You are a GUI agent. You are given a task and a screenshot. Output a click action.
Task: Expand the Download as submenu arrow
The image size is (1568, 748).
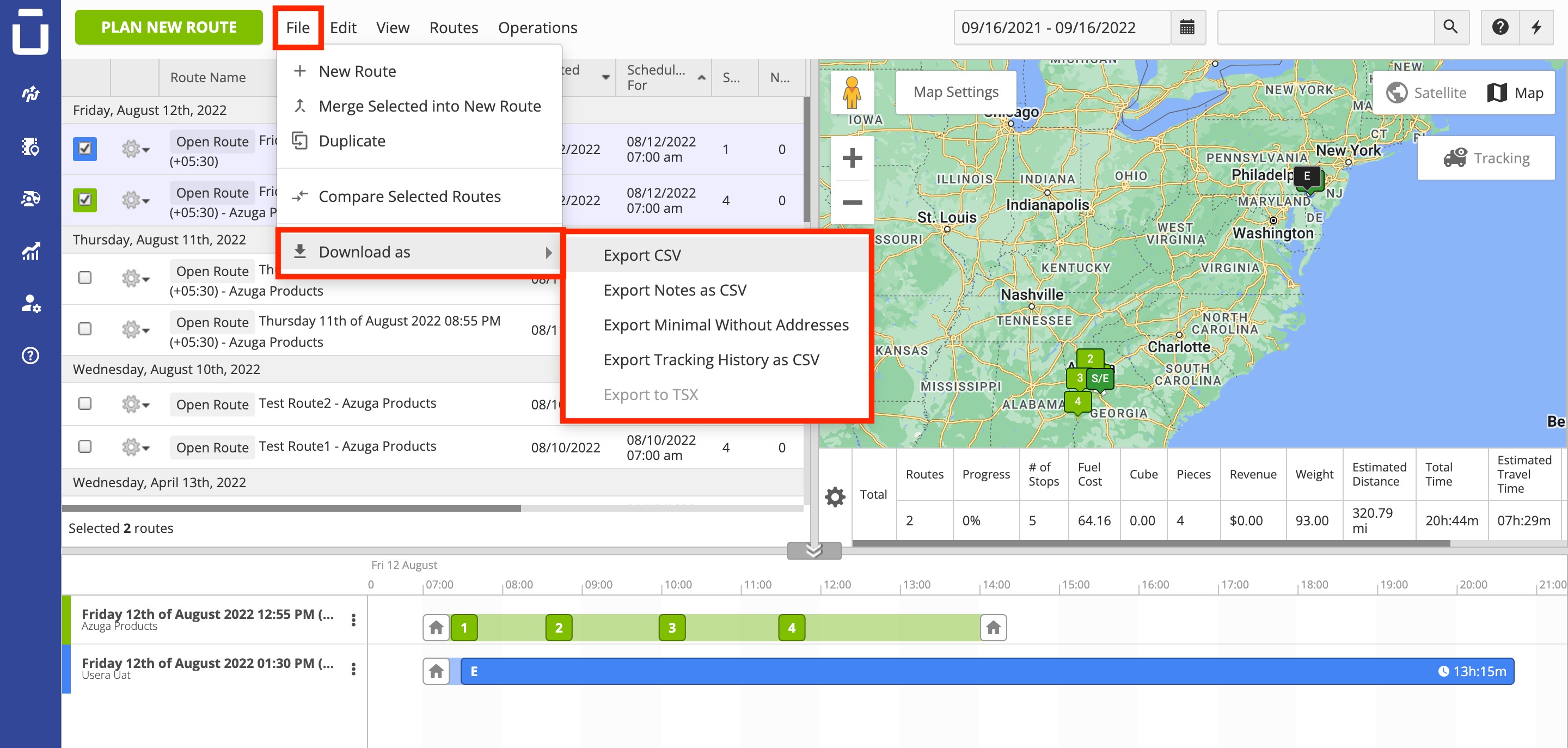point(548,252)
